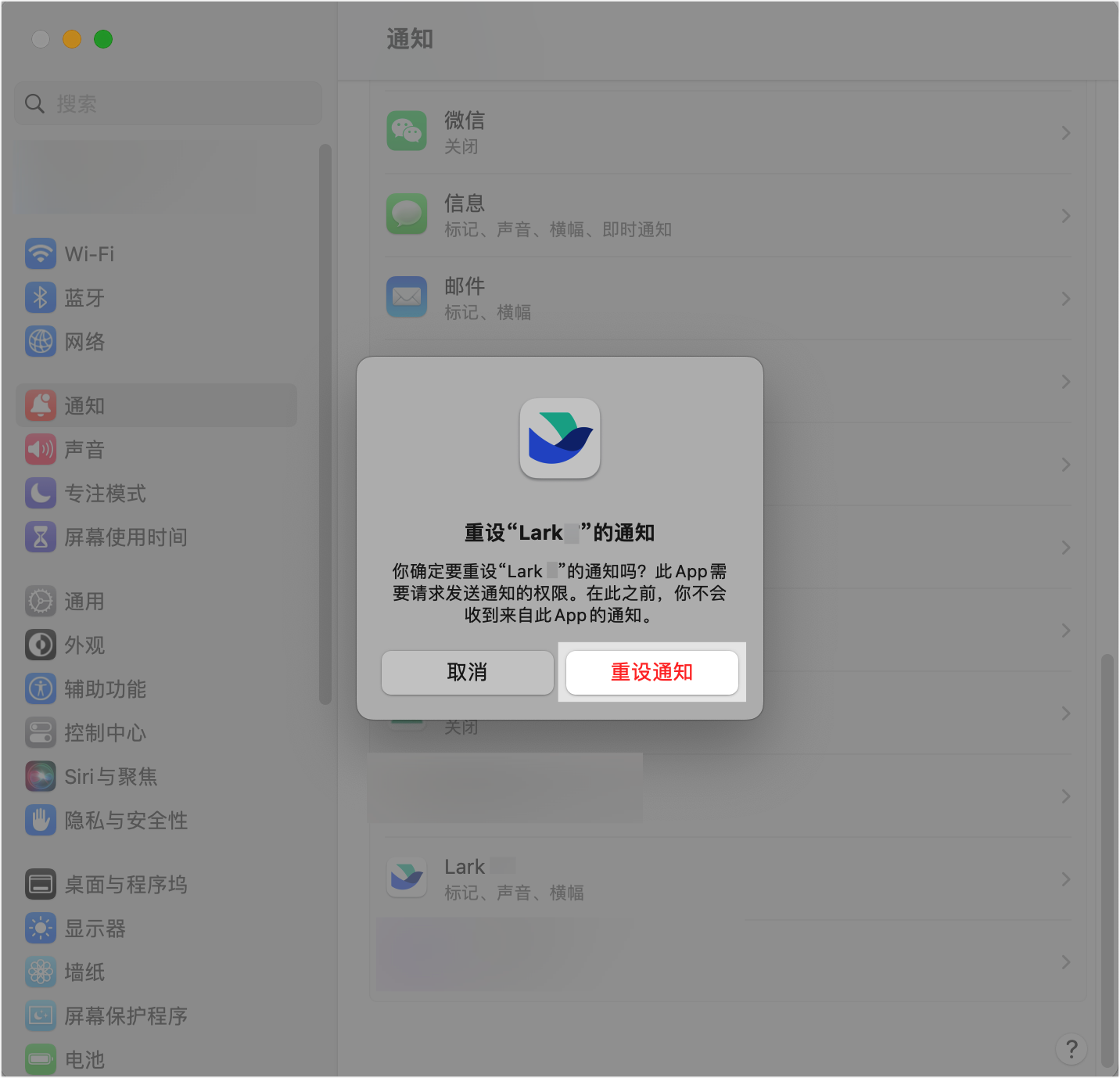Expand the 信息 notification row chevron
This screenshot has width=1120, height=1078.
click(1066, 216)
